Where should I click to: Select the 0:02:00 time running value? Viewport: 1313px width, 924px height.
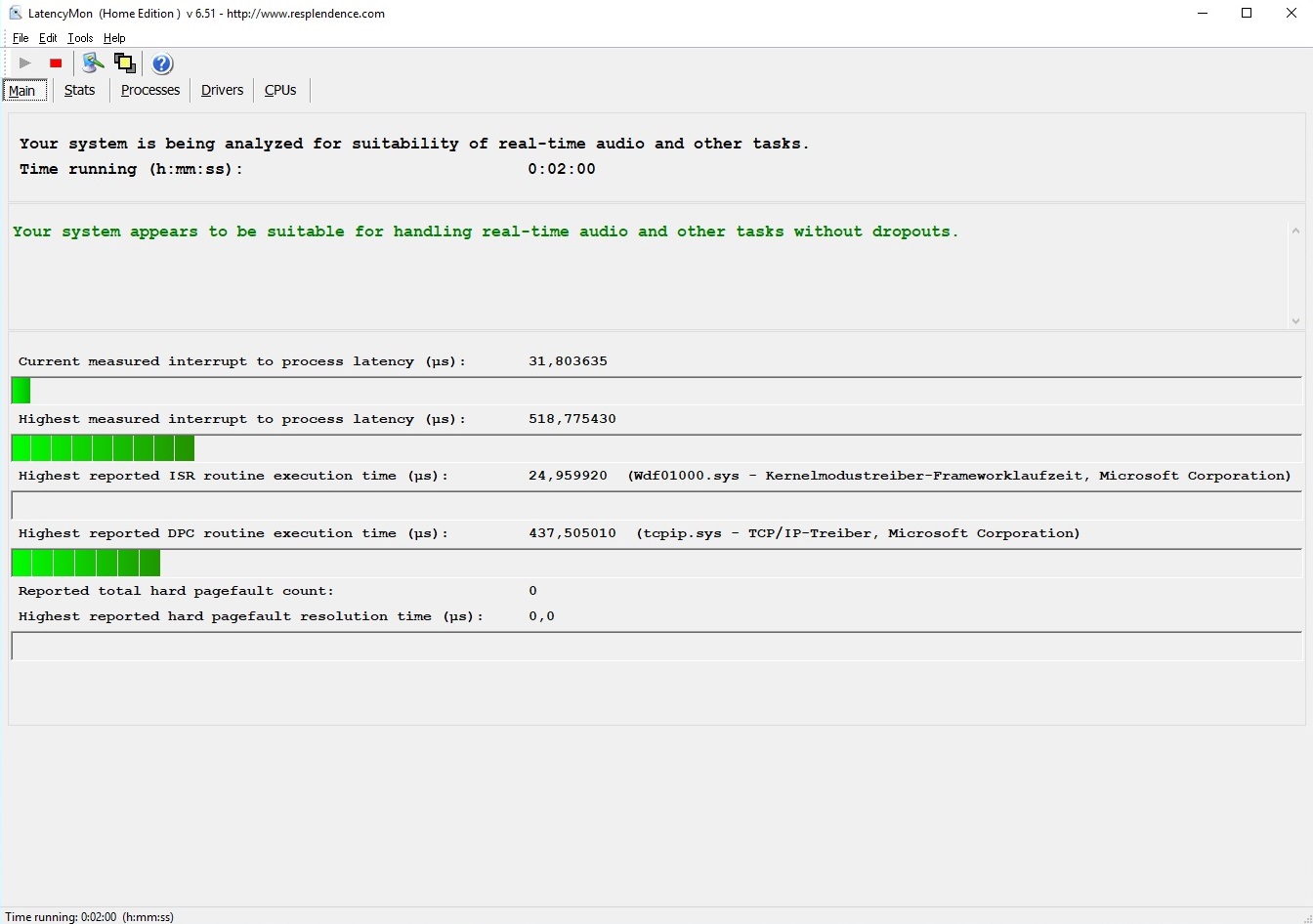562,169
